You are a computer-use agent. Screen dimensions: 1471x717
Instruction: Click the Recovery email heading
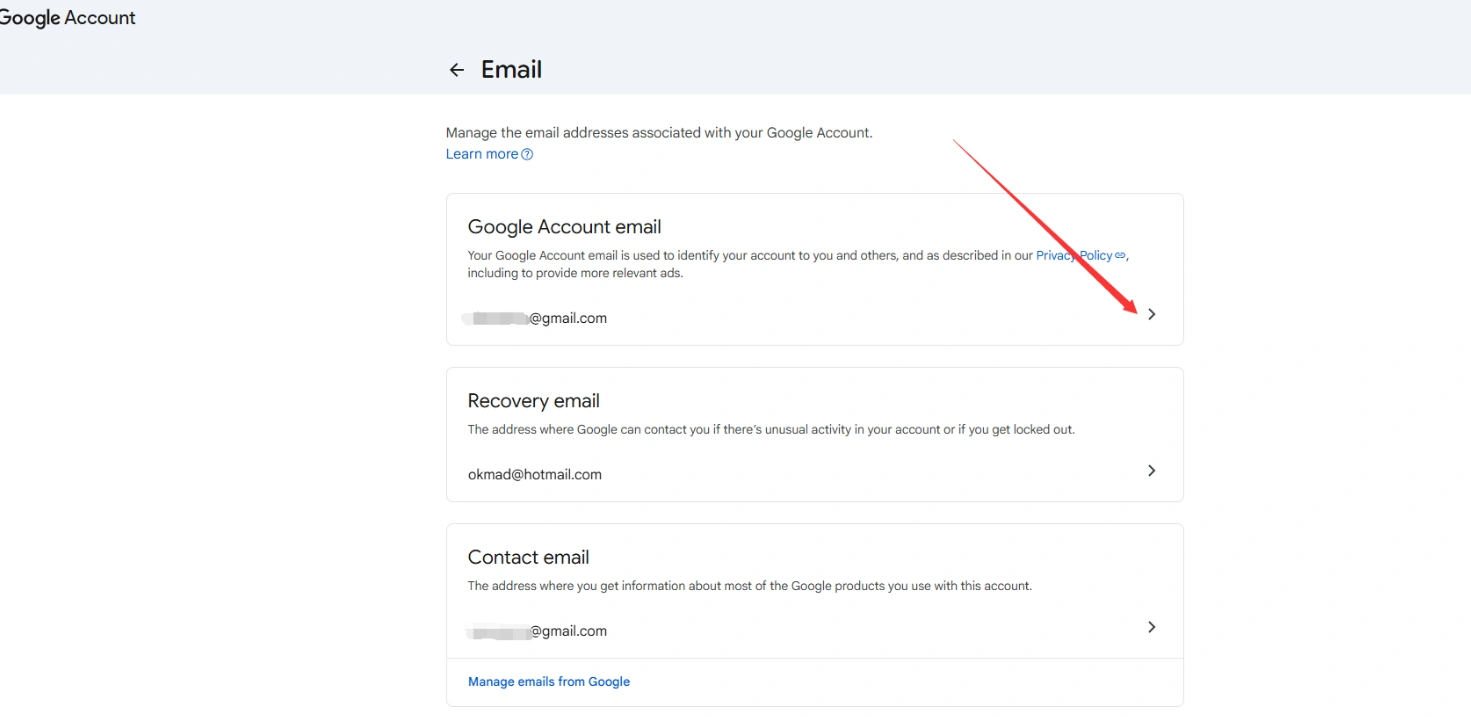tap(534, 401)
